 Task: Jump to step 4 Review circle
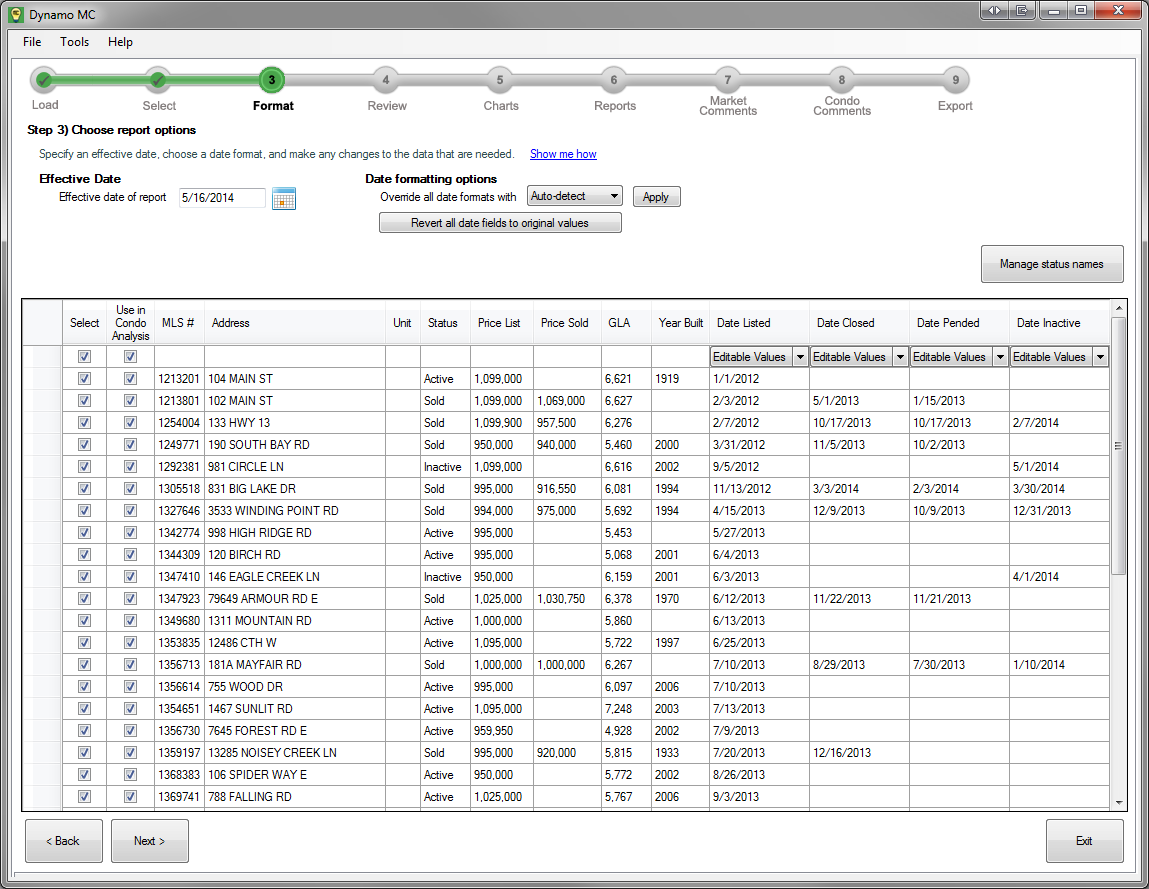click(x=386, y=80)
